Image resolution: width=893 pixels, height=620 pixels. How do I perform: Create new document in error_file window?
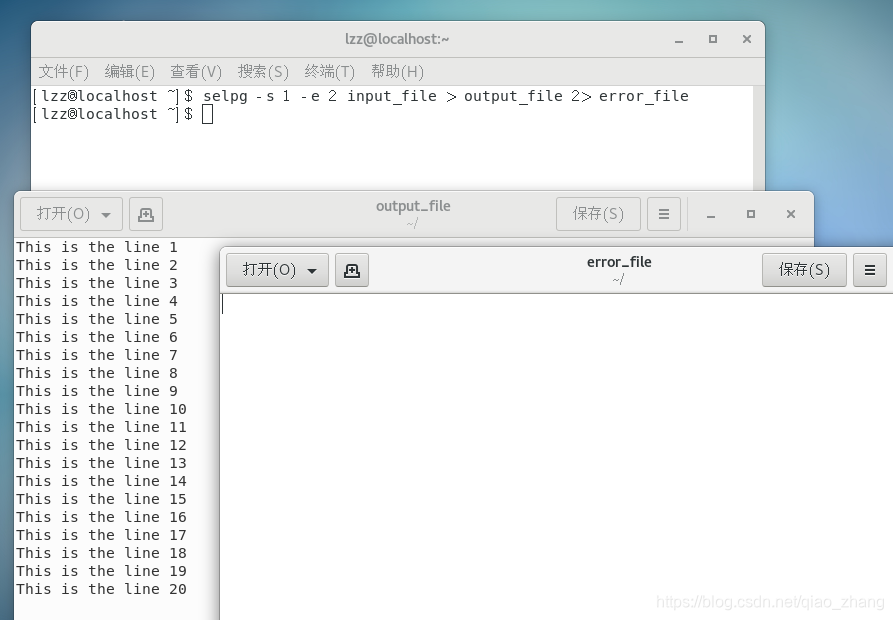tap(352, 270)
